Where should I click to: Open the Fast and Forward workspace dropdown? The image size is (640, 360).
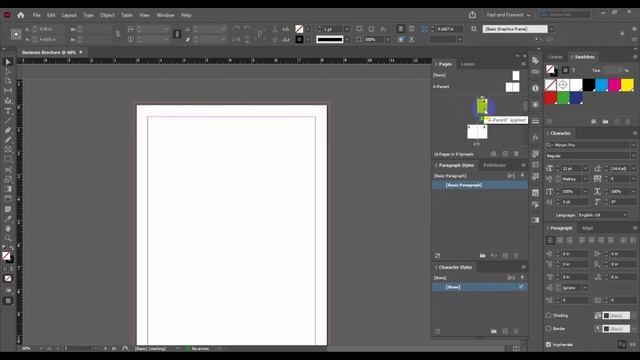pos(508,15)
